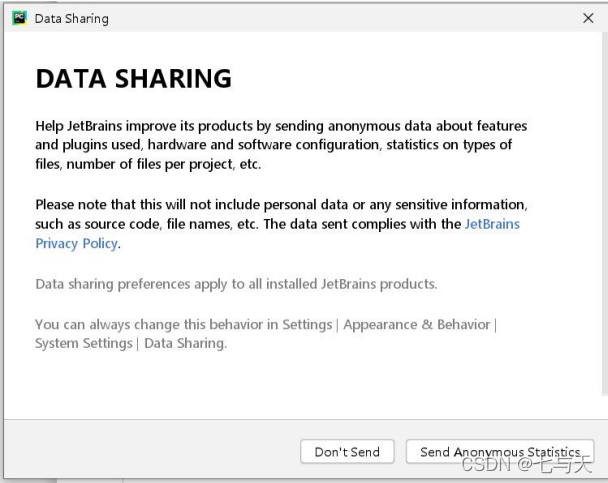The width and height of the screenshot is (608, 483).
Task: Choose Send Anonymous Statistics
Action: click(500, 452)
